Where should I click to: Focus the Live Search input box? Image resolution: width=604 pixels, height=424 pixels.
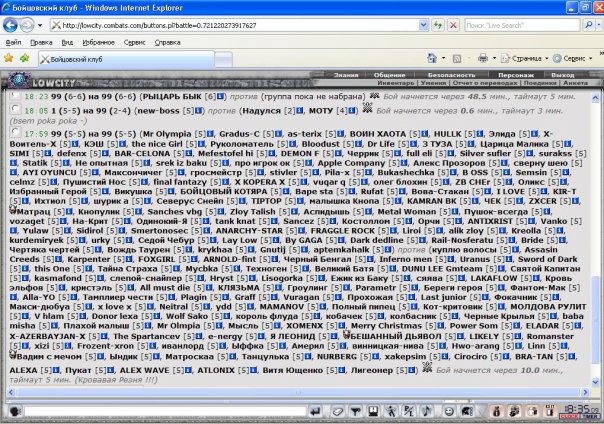(x=522, y=25)
